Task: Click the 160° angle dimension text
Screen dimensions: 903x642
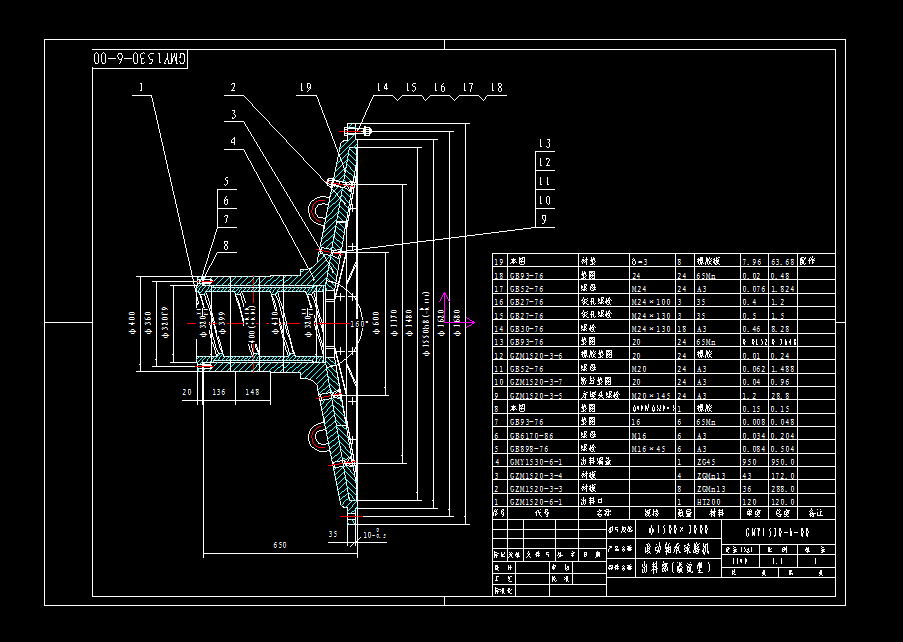Action: point(358,324)
